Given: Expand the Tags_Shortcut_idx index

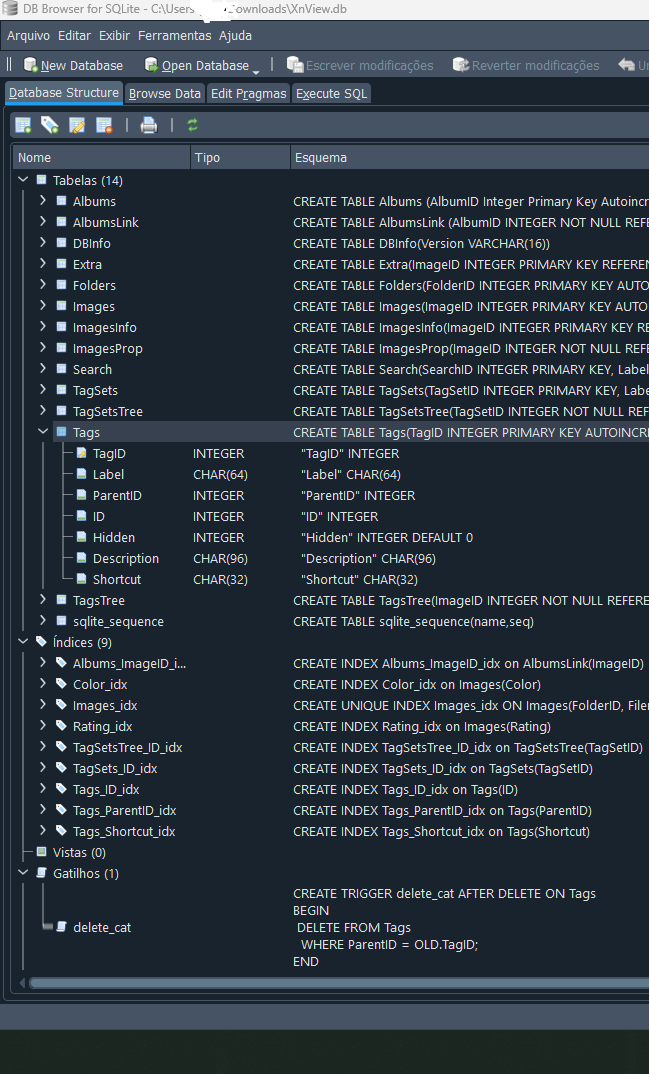Looking at the screenshot, I should 43,831.
